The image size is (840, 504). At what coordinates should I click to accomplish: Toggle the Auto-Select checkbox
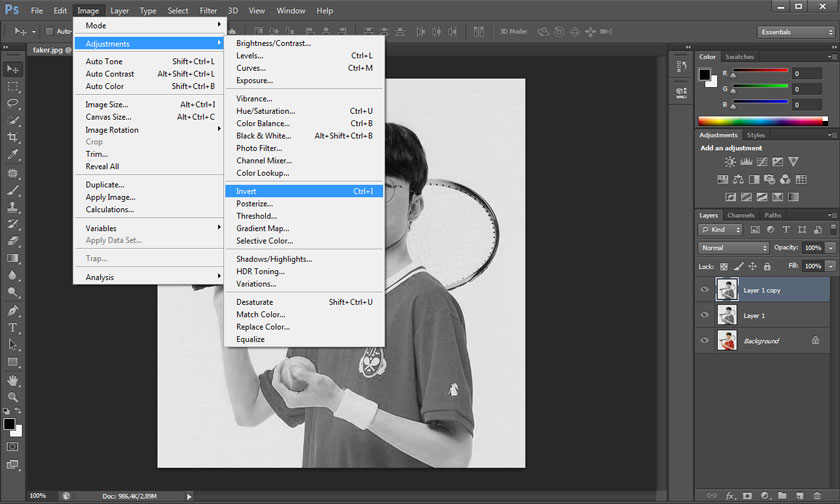(49, 32)
